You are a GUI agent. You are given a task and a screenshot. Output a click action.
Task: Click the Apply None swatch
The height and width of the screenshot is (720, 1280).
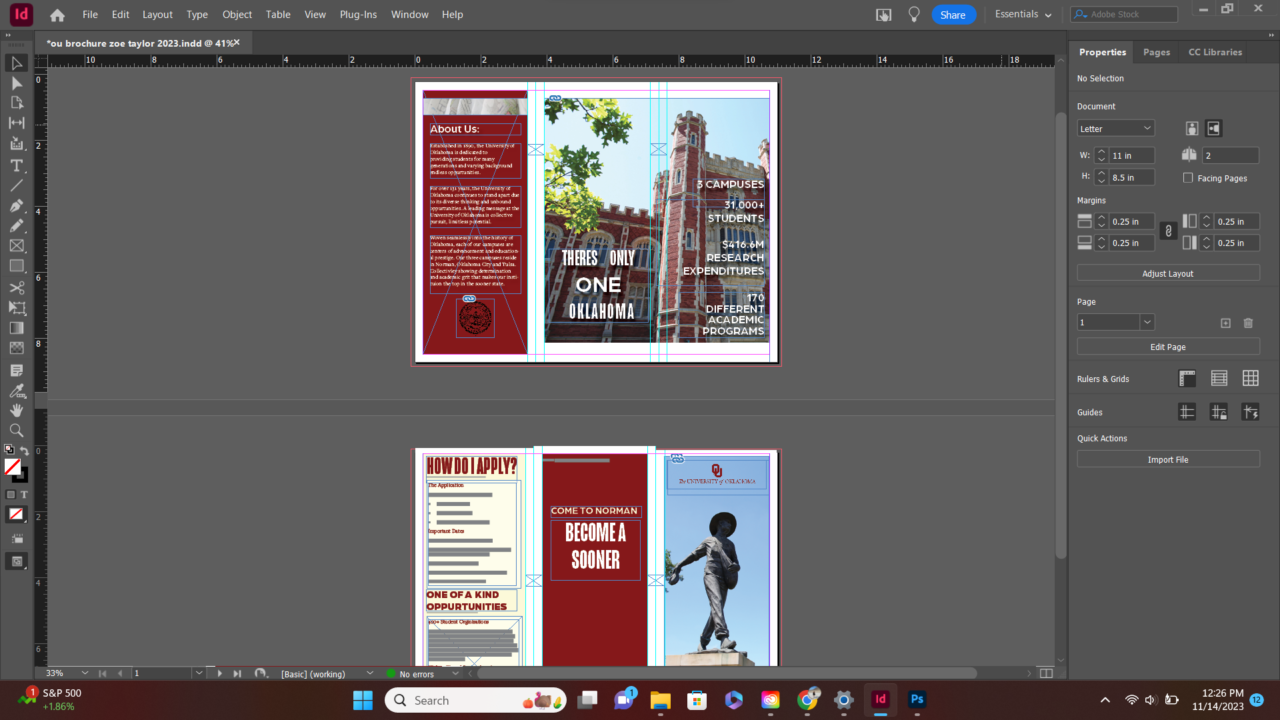(16, 514)
